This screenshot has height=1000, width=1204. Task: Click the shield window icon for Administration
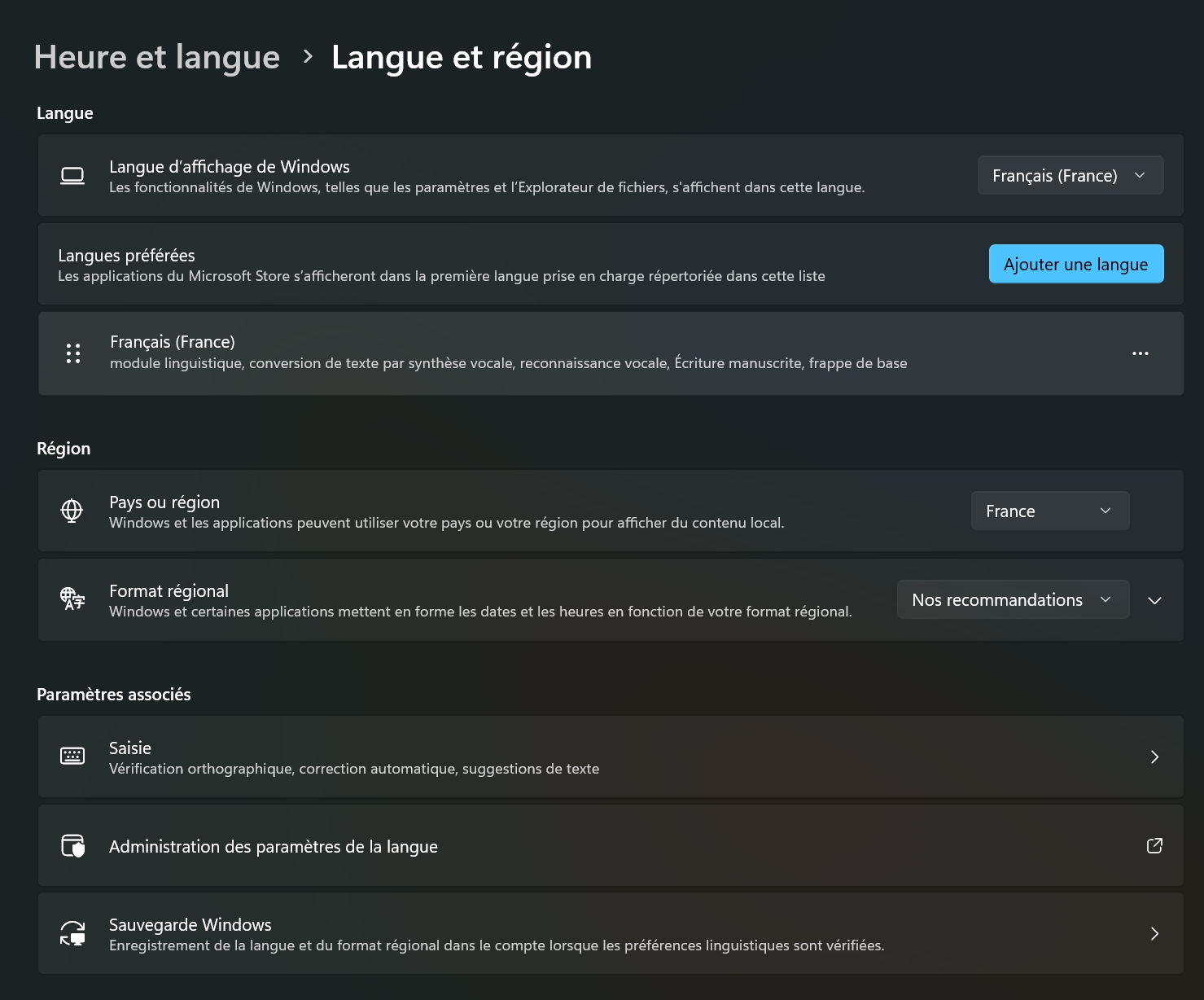(72, 846)
